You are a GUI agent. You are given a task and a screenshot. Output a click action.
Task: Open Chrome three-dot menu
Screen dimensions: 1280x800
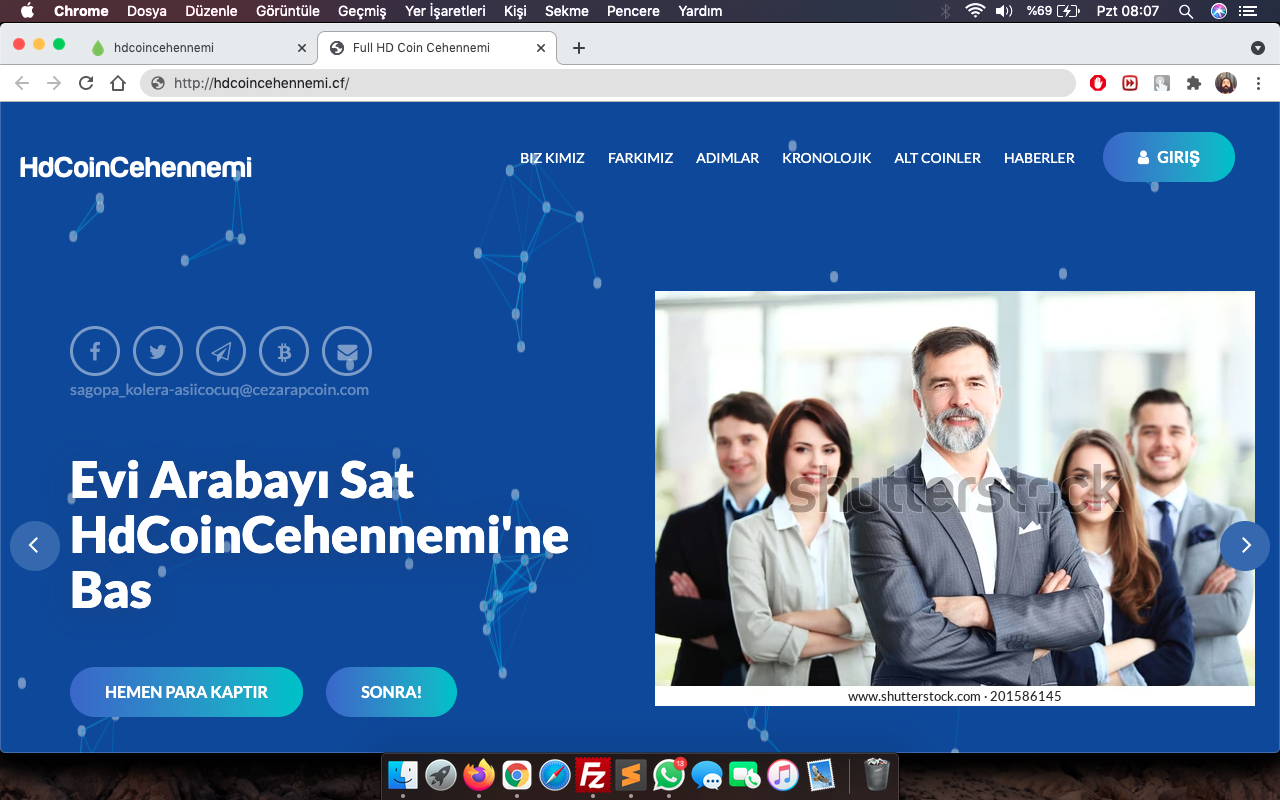click(1258, 83)
